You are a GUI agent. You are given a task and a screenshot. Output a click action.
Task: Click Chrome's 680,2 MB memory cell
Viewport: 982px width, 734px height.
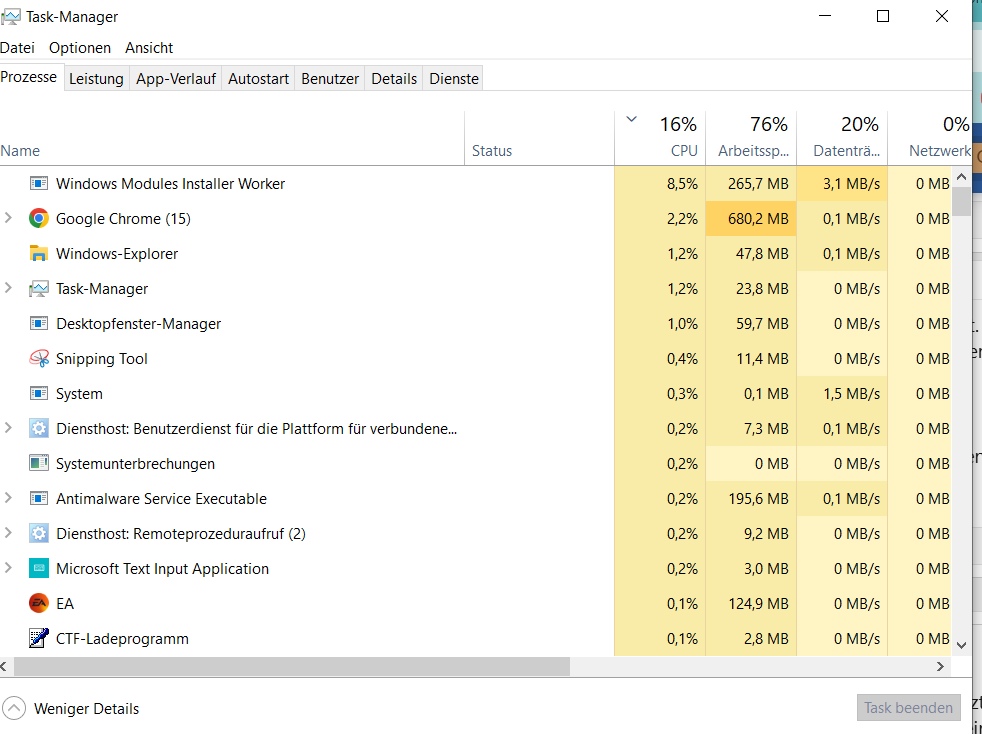(x=752, y=219)
